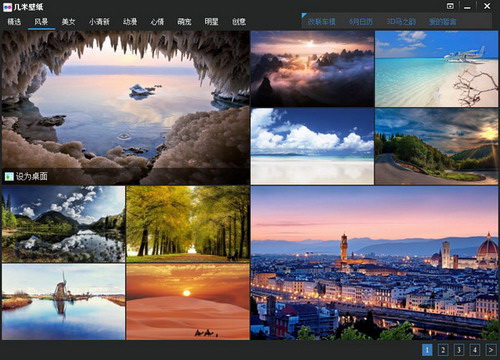Open the 动漫 category tab
The height and width of the screenshot is (360, 500).
click(130, 22)
